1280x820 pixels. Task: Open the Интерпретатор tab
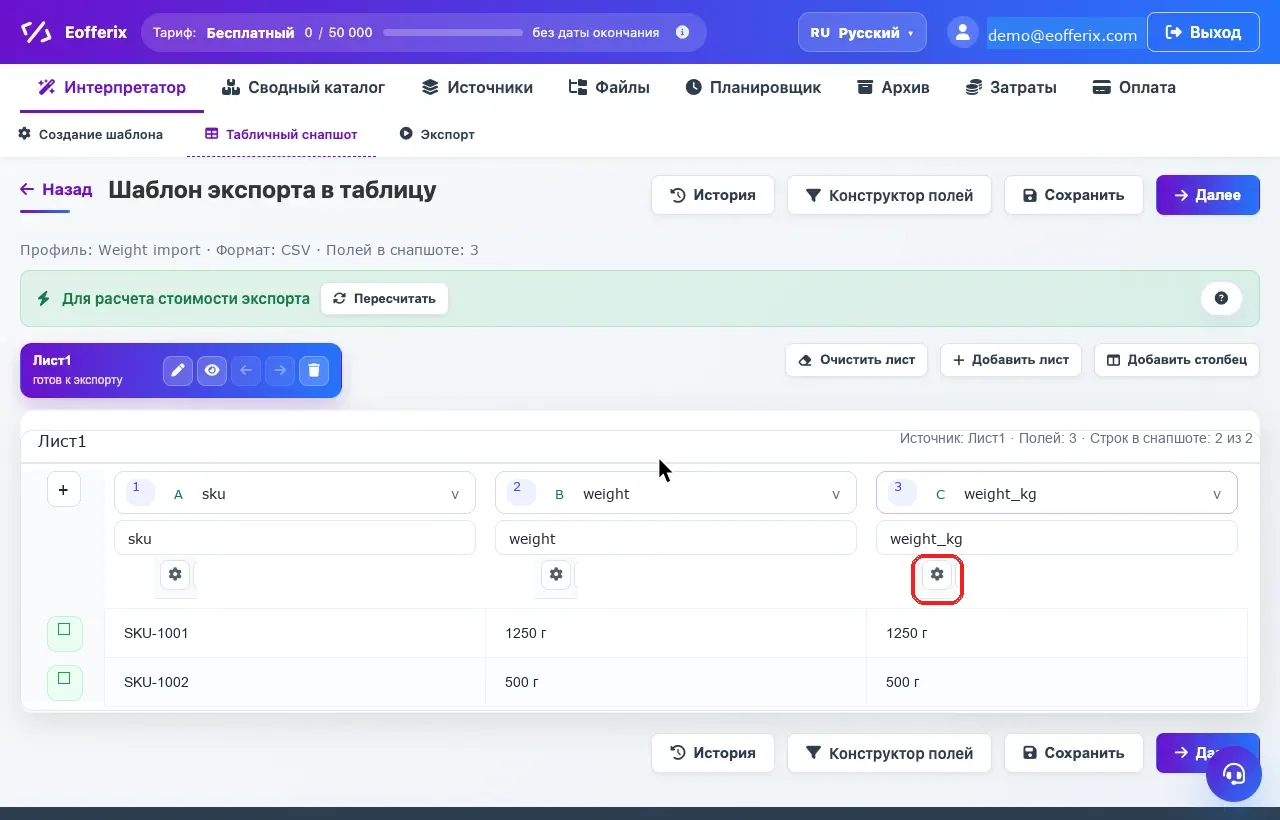pyautogui.click(x=112, y=87)
